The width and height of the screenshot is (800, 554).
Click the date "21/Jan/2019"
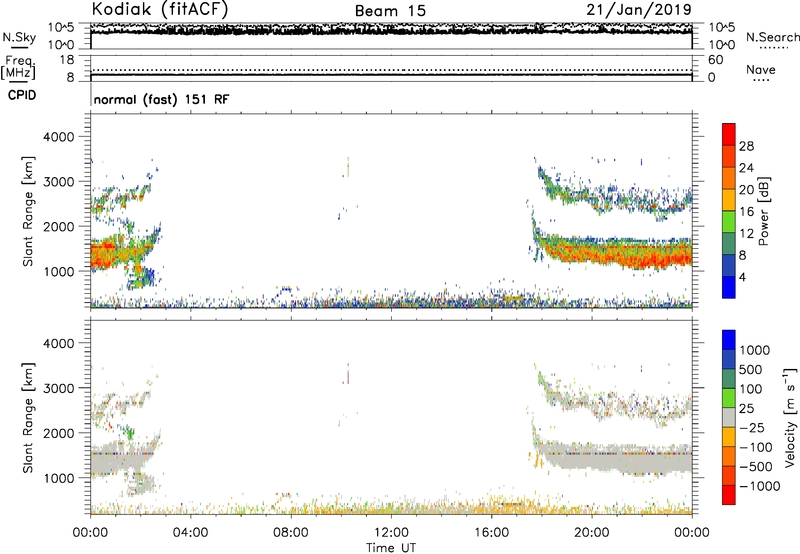click(639, 10)
